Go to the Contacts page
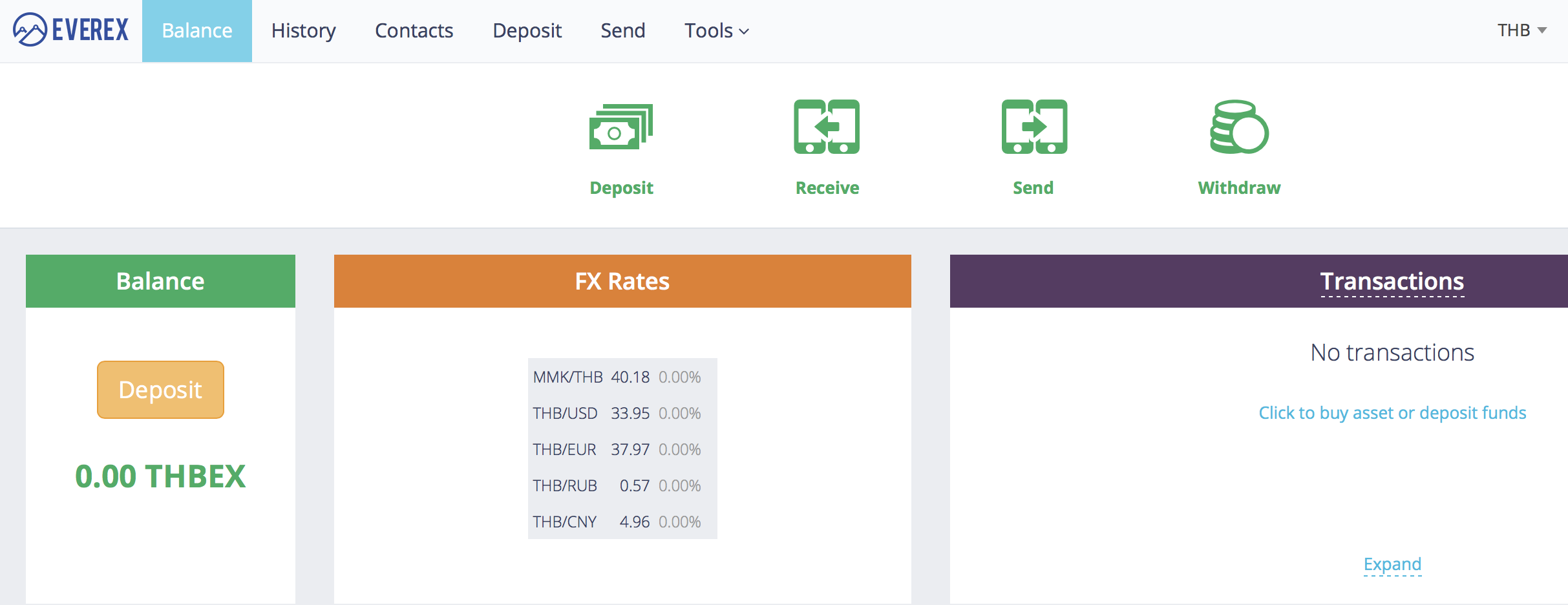Screen dimensions: 1568x605 (414, 30)
